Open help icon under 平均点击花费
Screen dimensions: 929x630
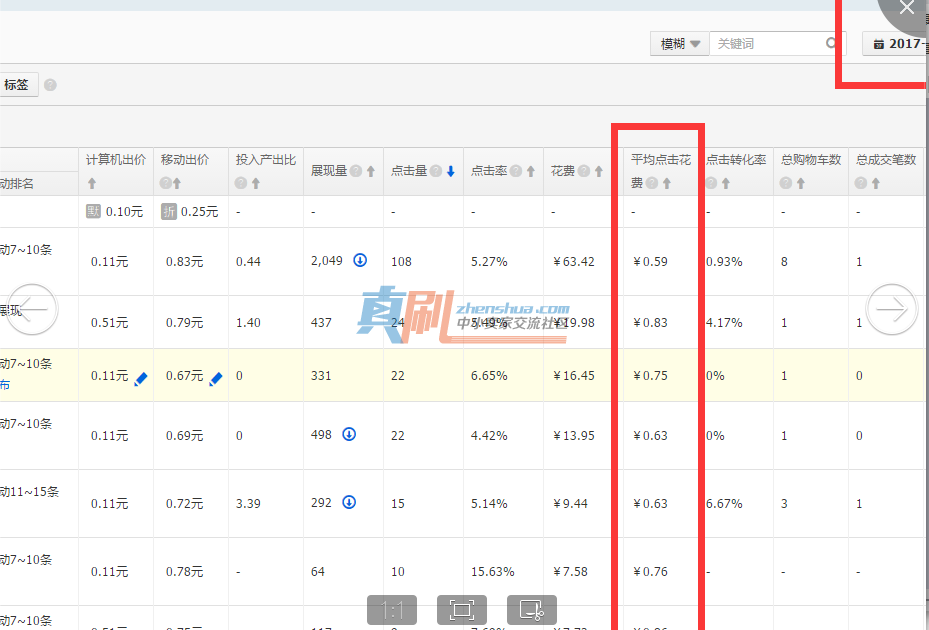(x=652, y=184)
